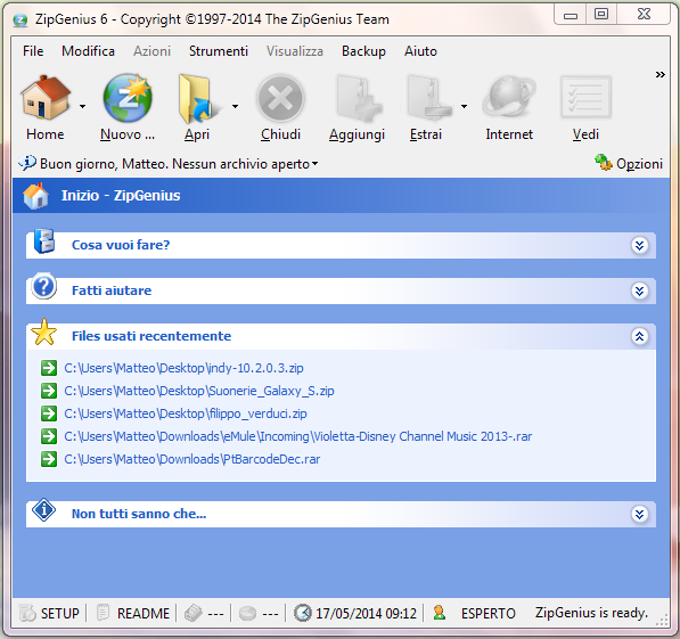Show more toolbar buttons via chevron
Screen dimensions: 680x639
pos(660,75)
